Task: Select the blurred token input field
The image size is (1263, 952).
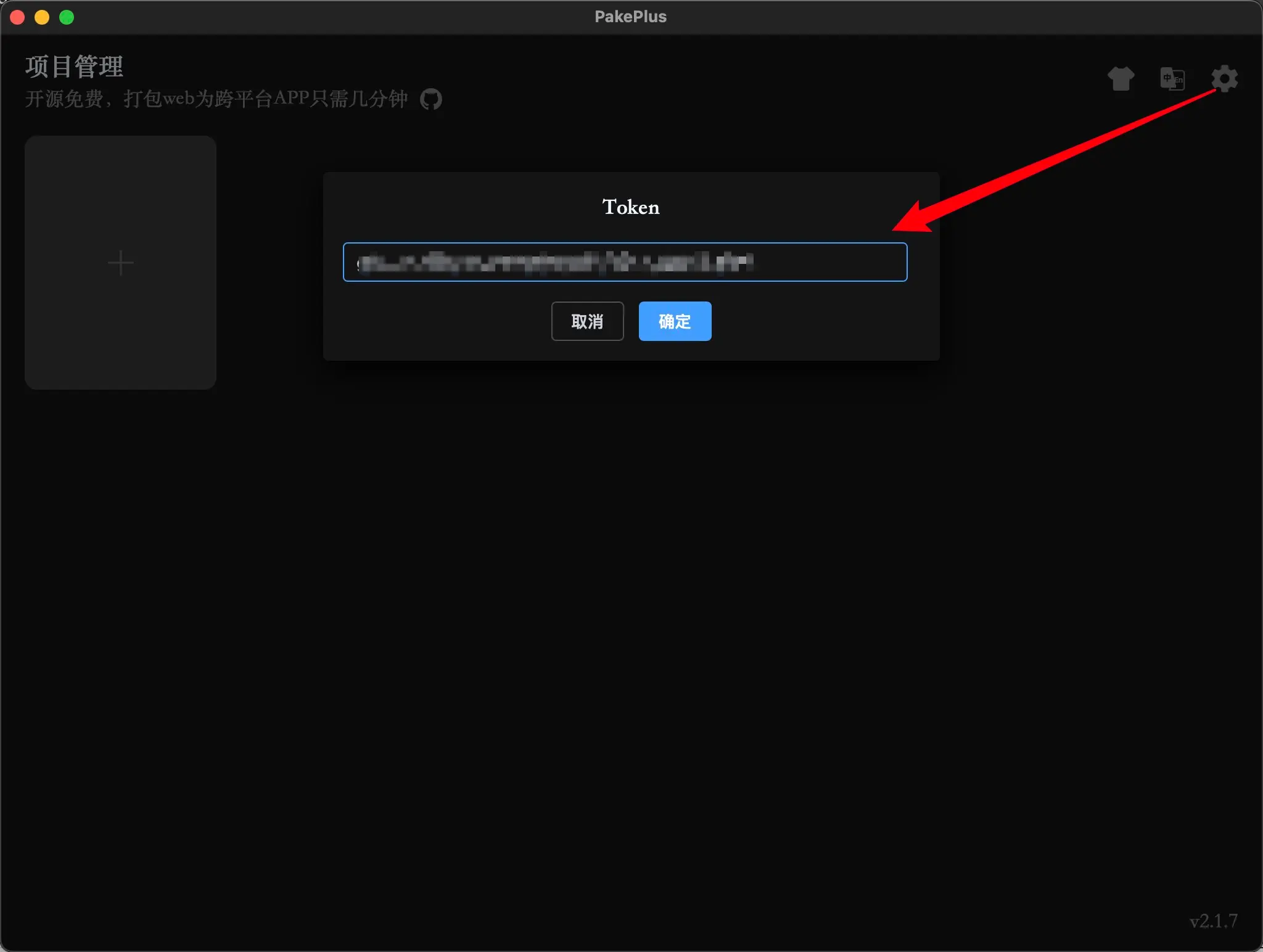Action: 624,262
